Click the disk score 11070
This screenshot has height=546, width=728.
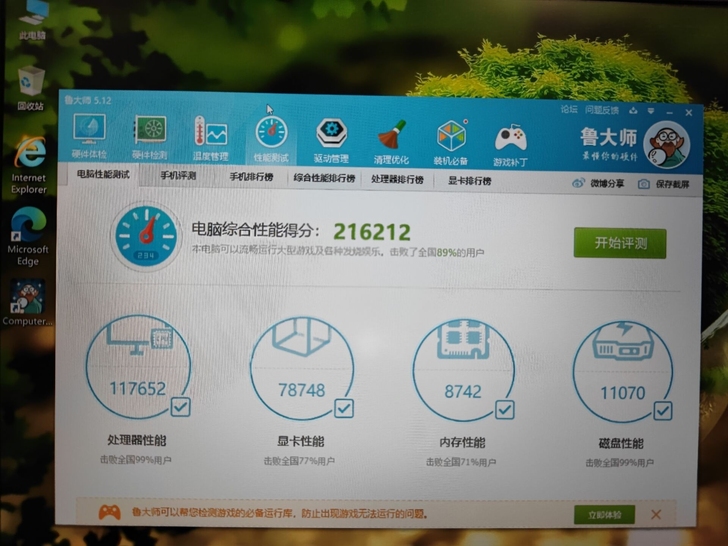[x=623, y=393]
